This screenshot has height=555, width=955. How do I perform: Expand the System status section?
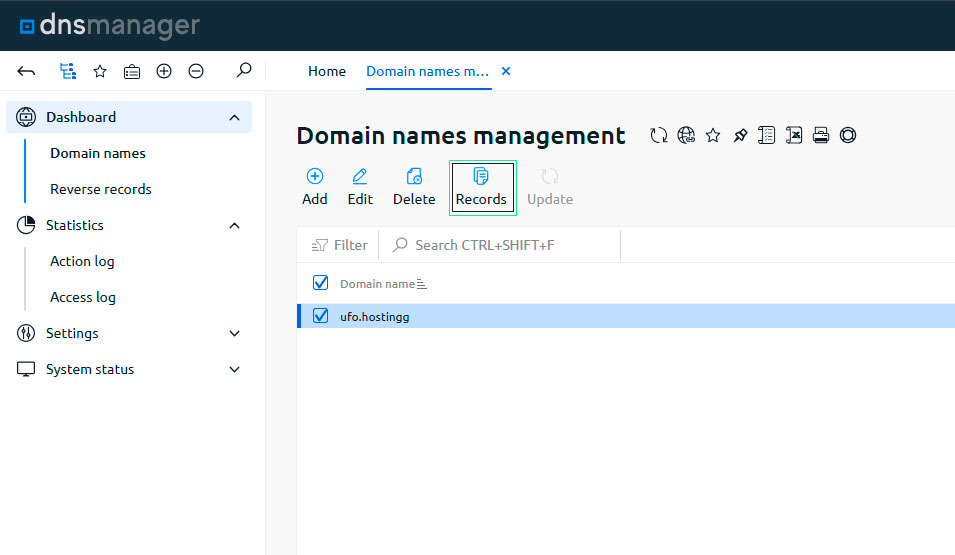pos(234,369)
